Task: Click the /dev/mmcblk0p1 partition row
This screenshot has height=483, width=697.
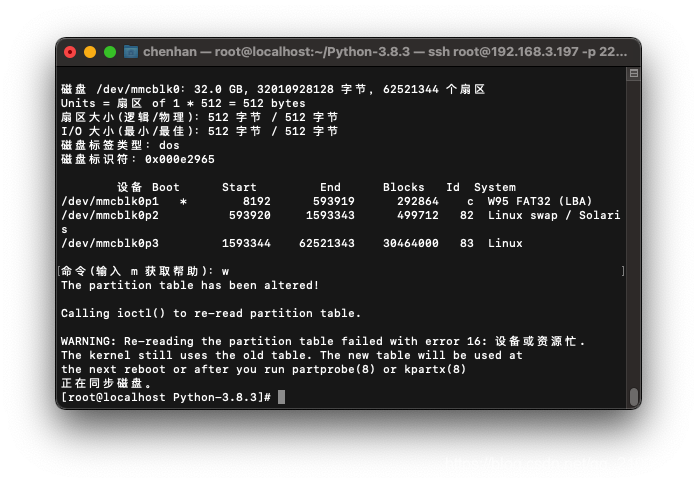Action: tap(327, 201)
